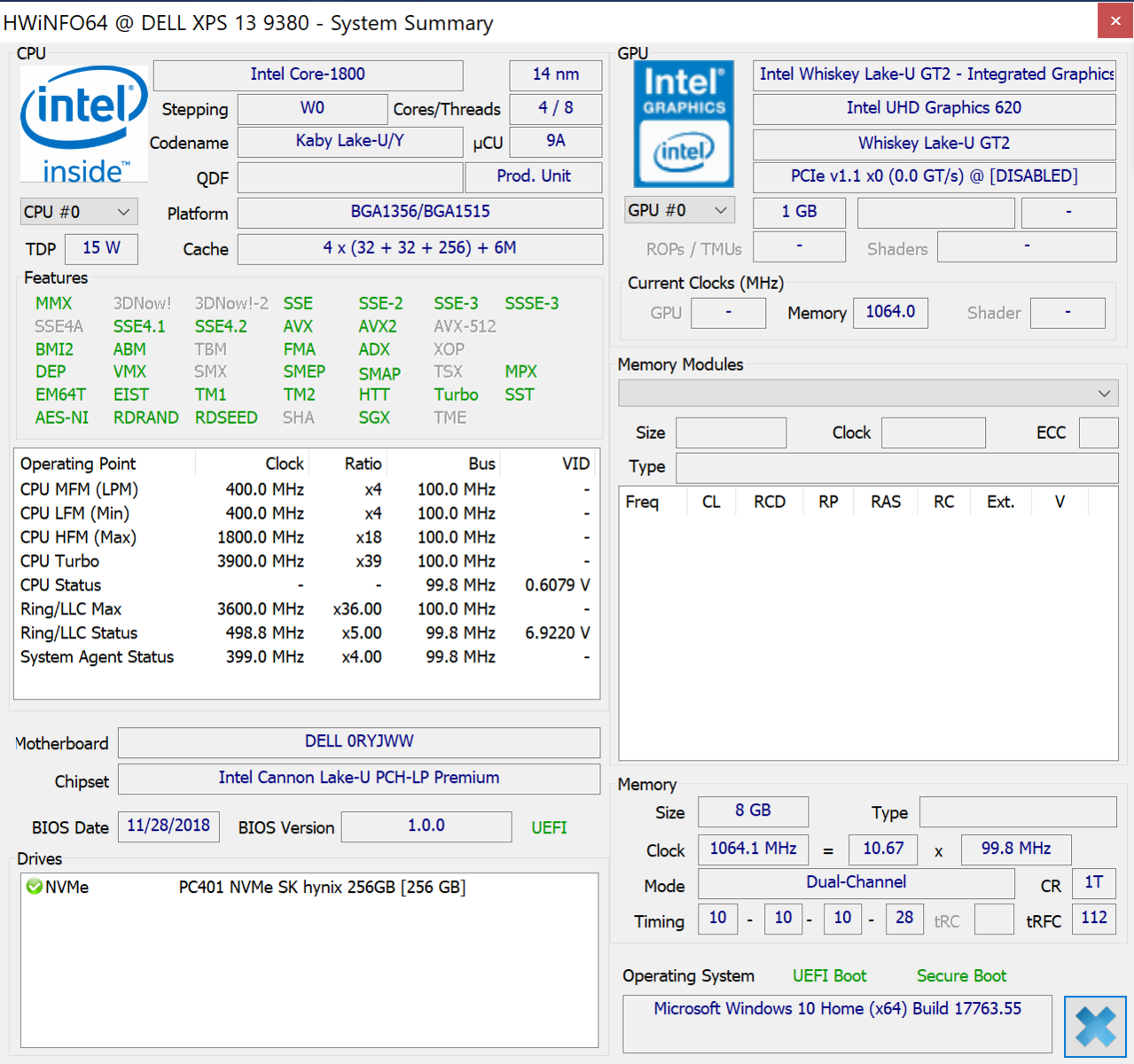This screenshot has height=1064, width=1134.
Task: Click the µCU 9A value
Action: click(x=556, y=141)
